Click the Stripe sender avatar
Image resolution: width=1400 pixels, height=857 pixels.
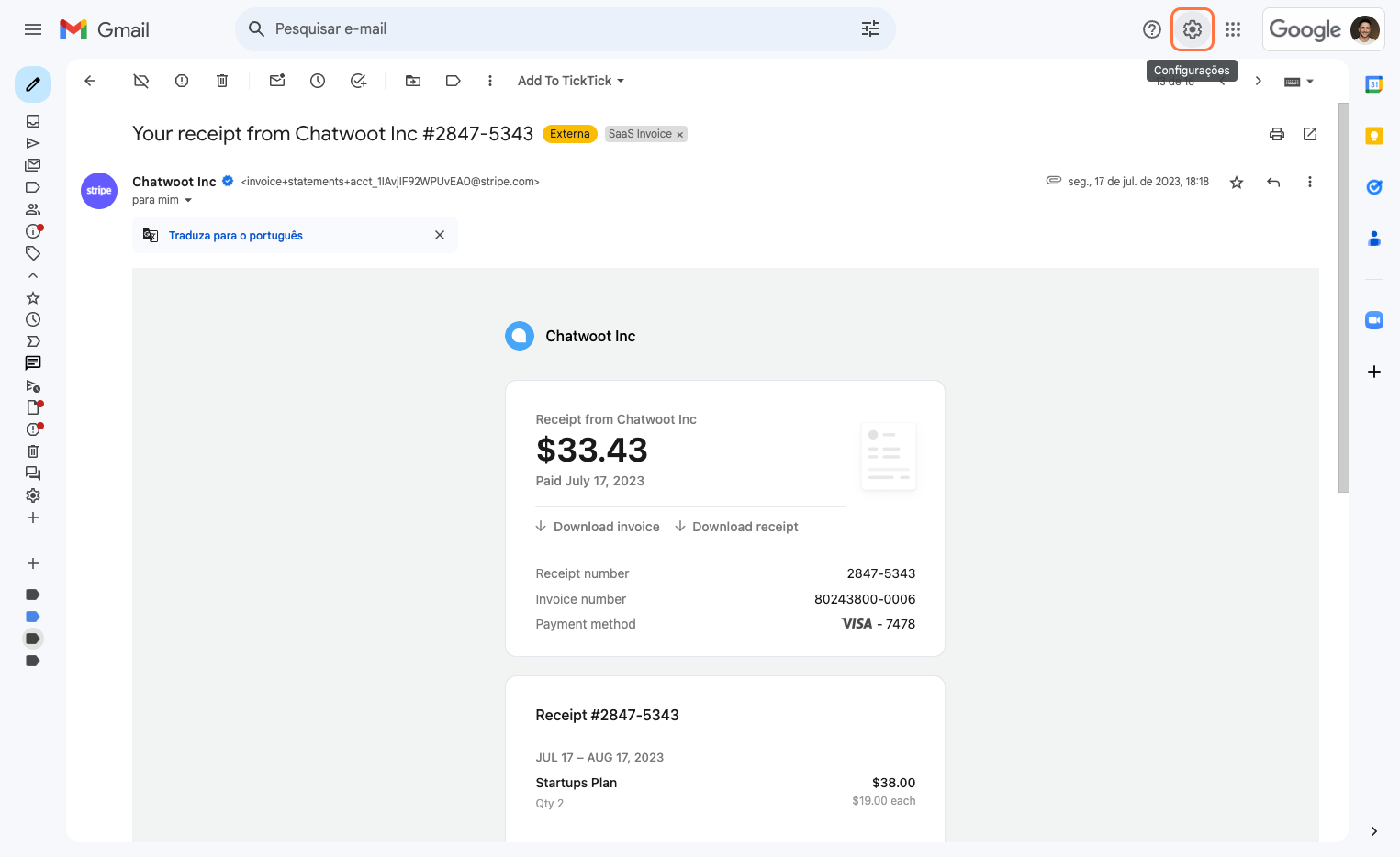point(99,191)
